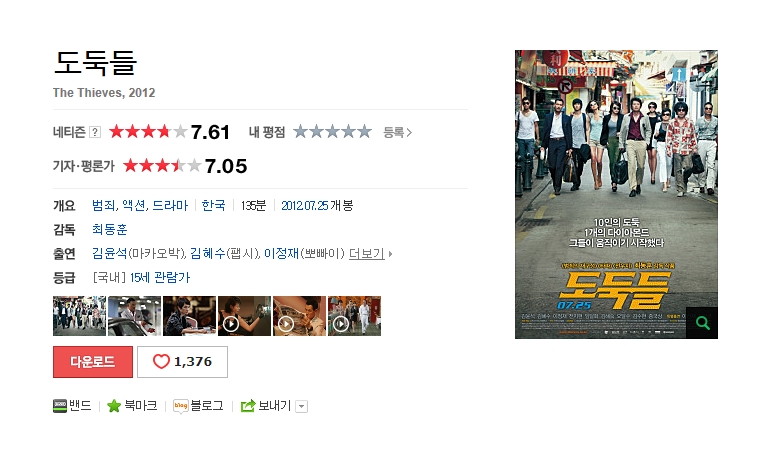Screen dimensions: 762x467
Task: Play the sixth thumbnail's video clip
Action: tap(341, 324)
